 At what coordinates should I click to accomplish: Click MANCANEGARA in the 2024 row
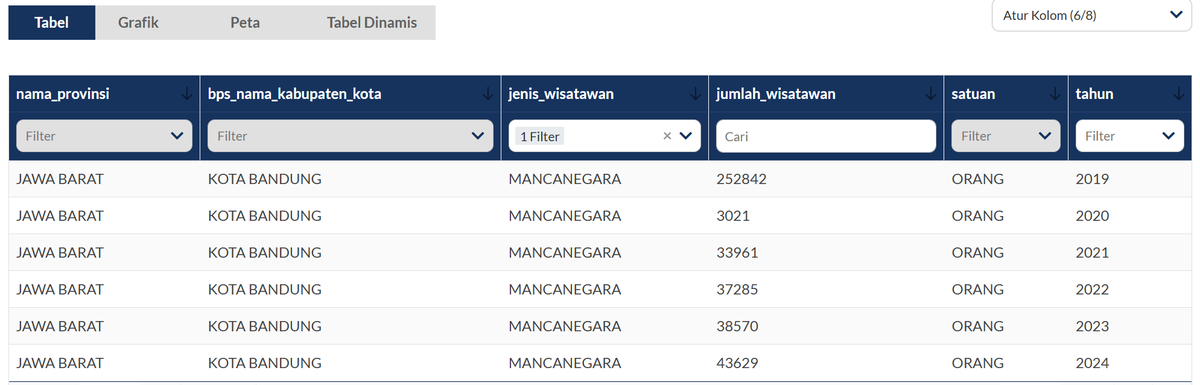click(565, 363)
